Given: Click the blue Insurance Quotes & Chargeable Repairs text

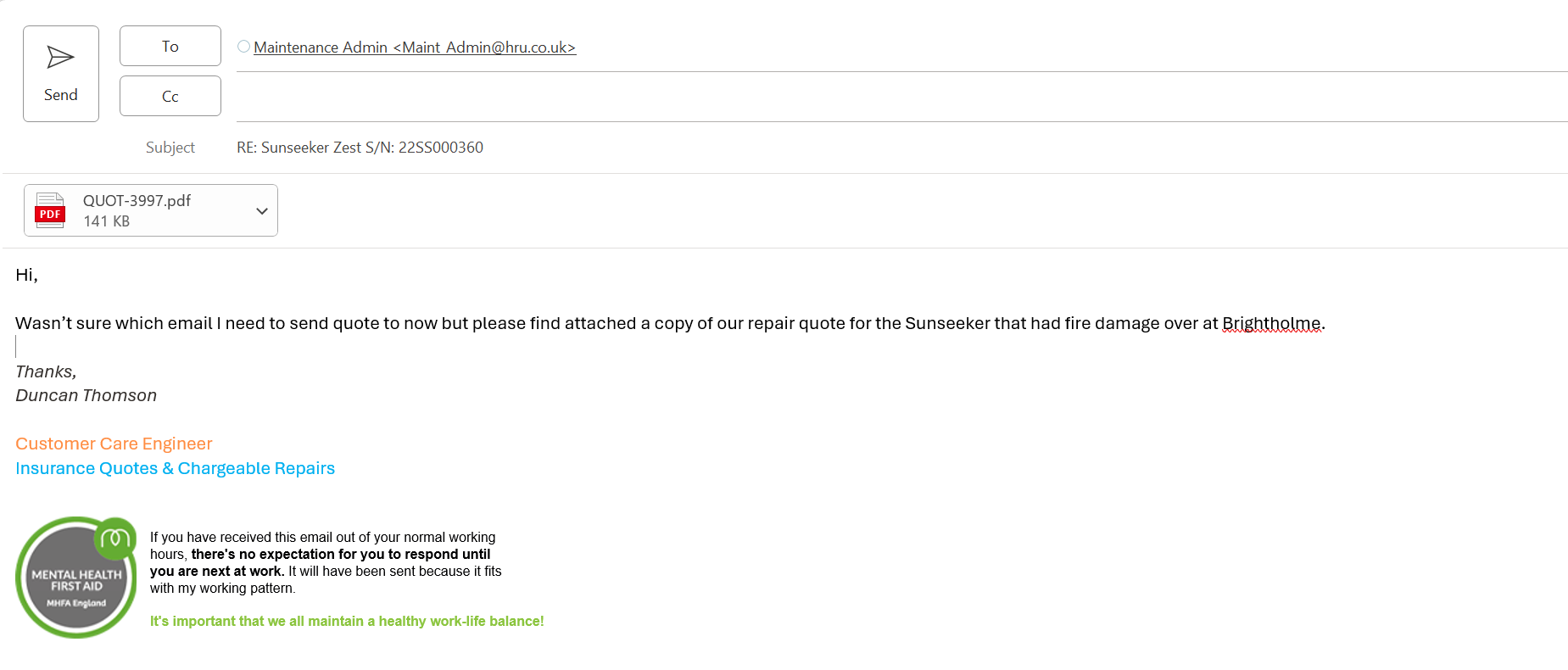Looking at the screenshot, I should coord(175,468).
